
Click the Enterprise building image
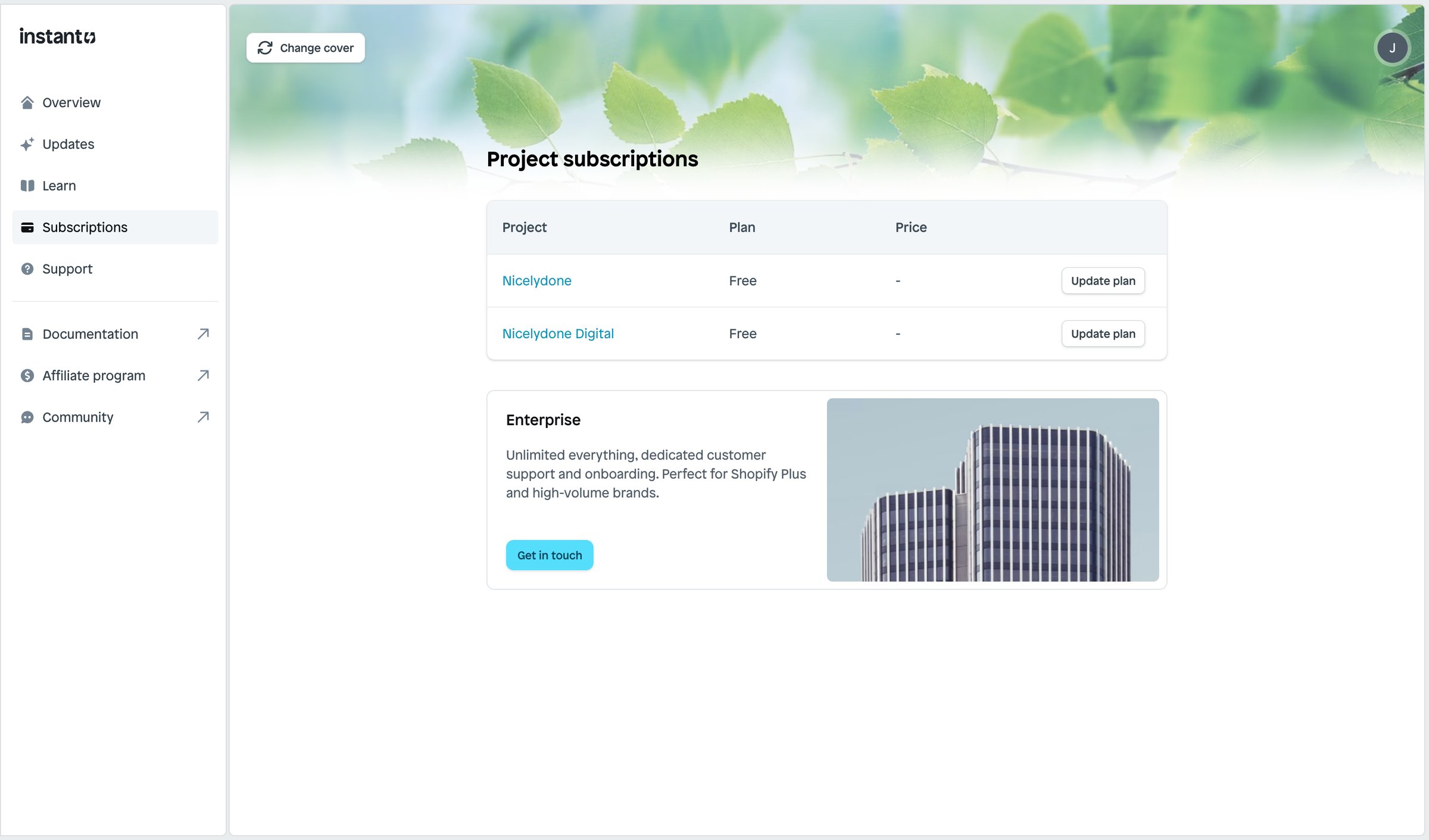pyautogui.click(x=993, y=490)
